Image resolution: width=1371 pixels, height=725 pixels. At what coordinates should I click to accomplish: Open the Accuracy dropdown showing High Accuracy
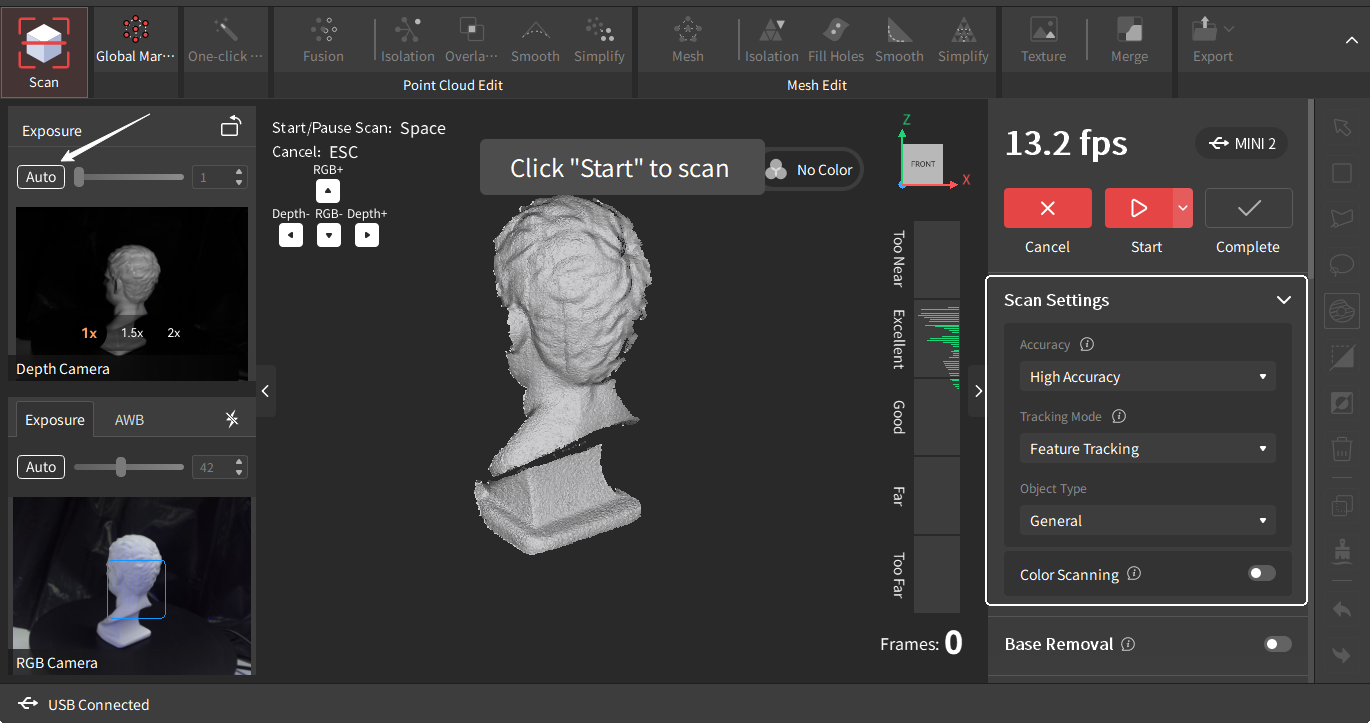[x=1147, y=376]
